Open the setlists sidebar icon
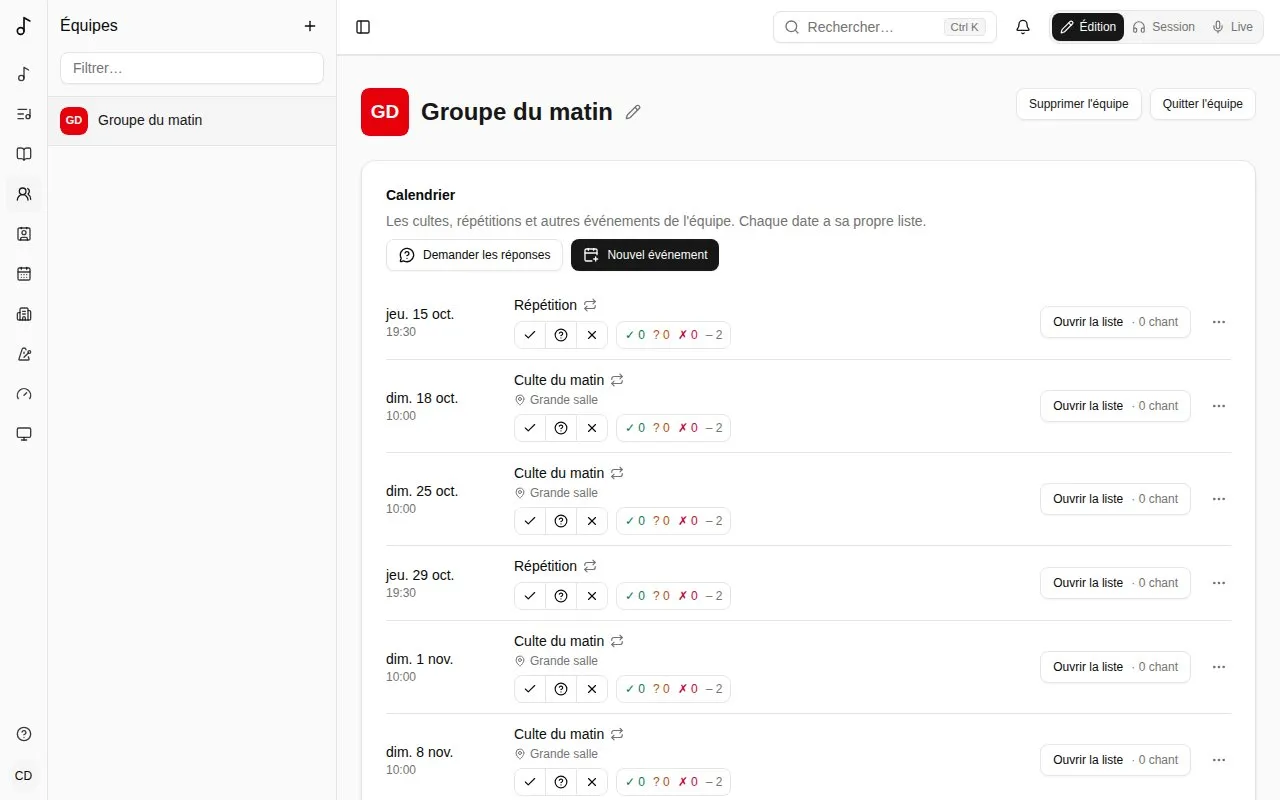This screenshot has width=1280, height=800. tap(24, 114)
